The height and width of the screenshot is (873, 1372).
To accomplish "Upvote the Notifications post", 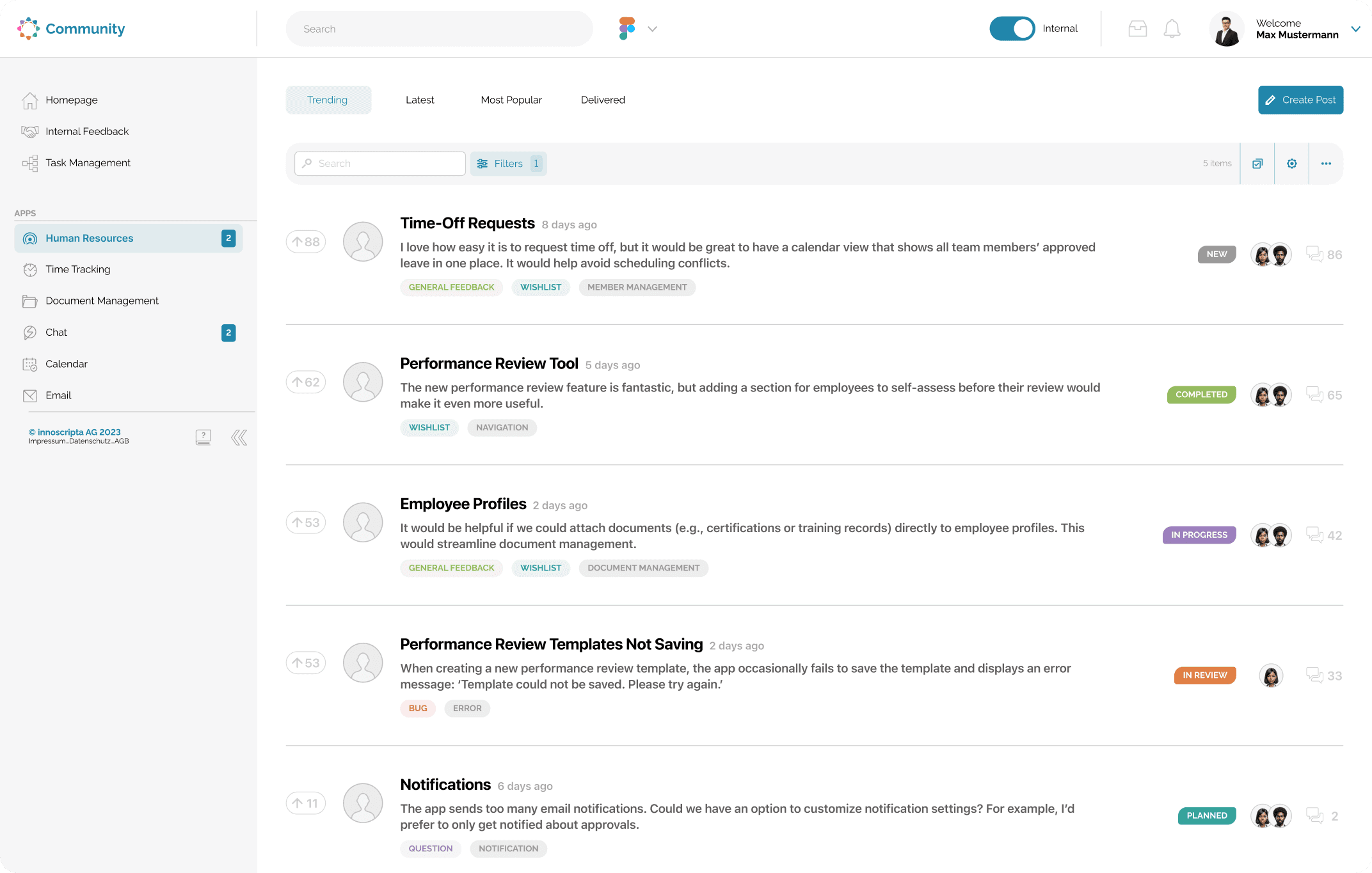I will click(x=306, y=803).
